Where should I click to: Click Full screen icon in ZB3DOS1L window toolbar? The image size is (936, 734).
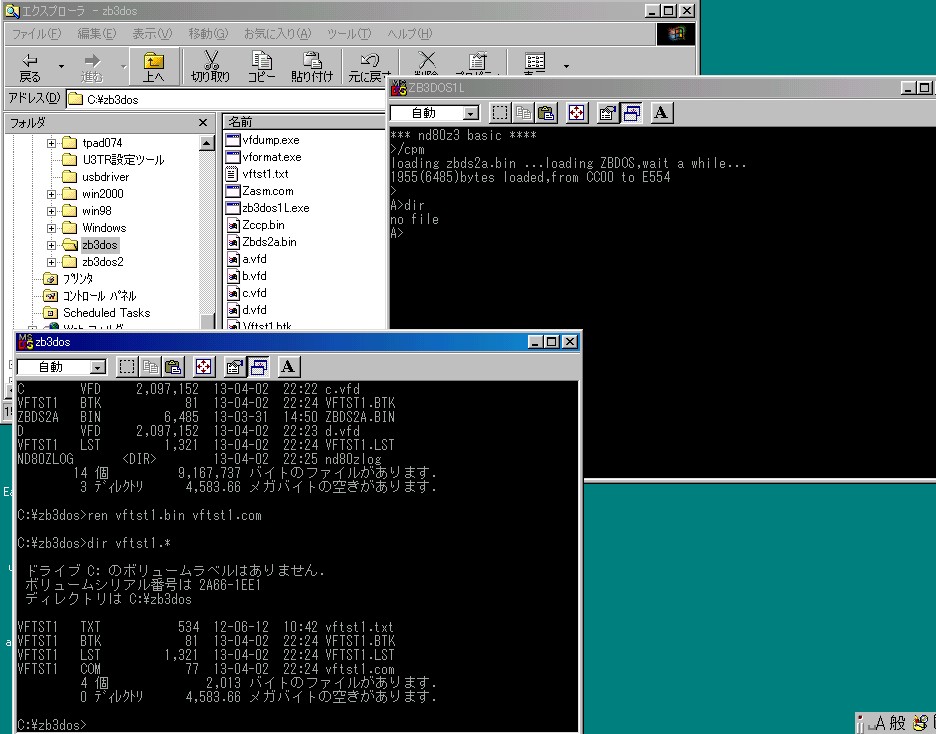coord(576,113)
